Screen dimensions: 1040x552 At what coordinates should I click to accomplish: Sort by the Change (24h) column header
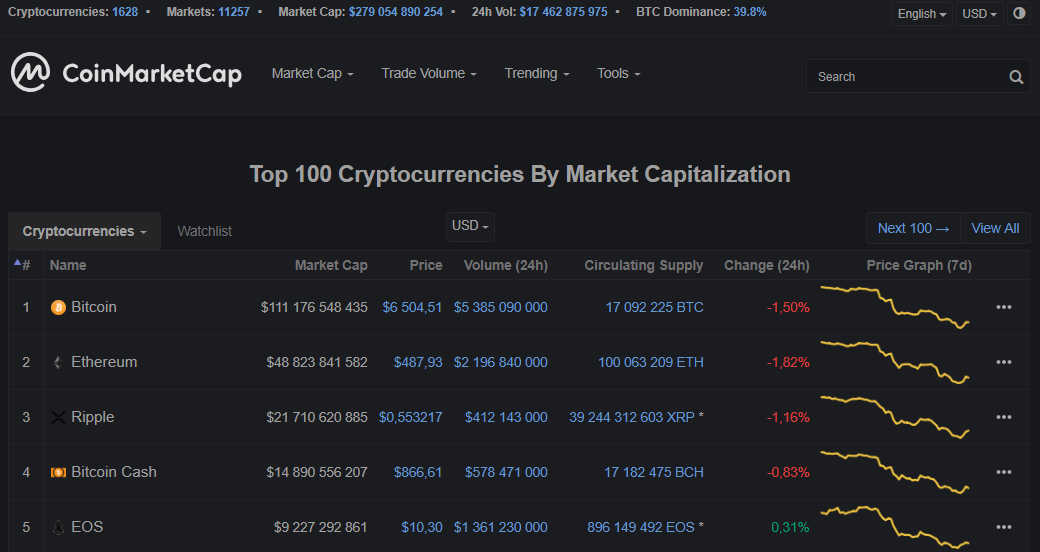pos(767,265)
